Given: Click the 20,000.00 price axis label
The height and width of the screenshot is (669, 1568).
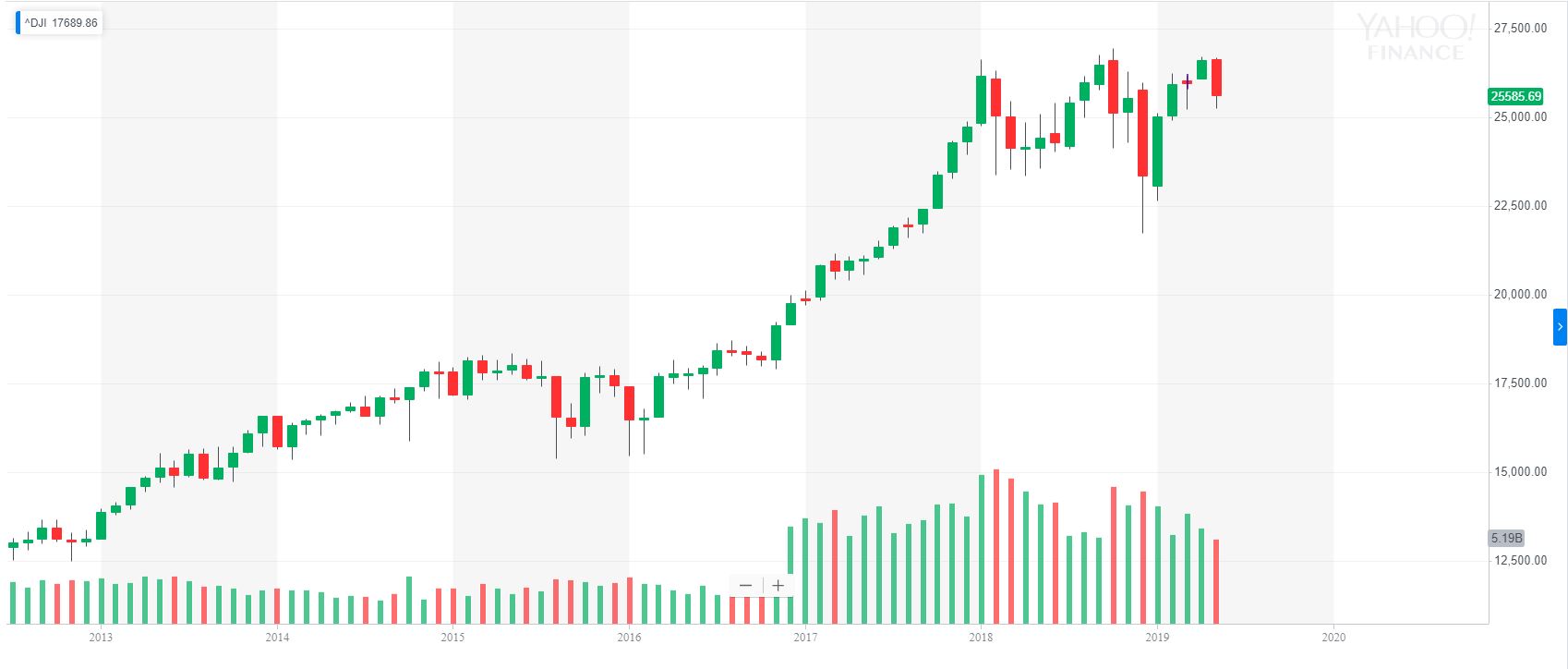Looking at the screenshot, I should (1520, 295).
